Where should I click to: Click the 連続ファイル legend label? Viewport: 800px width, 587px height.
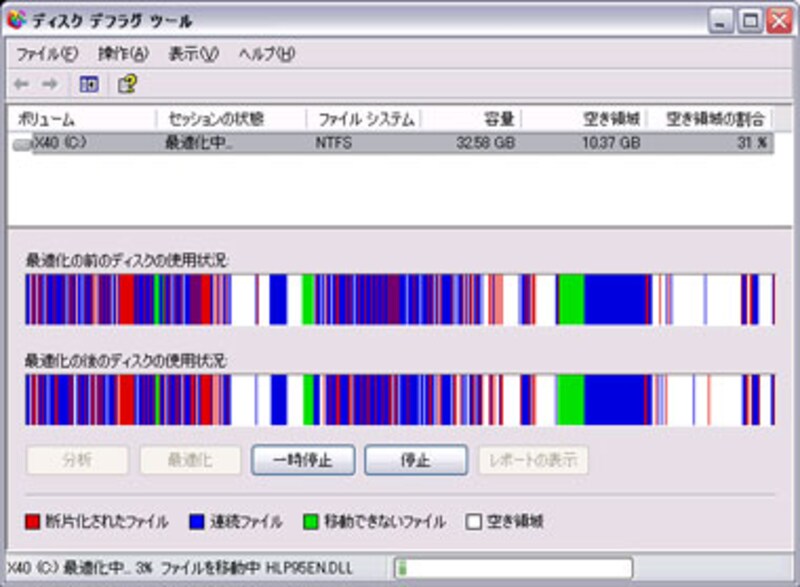point(246,522)
